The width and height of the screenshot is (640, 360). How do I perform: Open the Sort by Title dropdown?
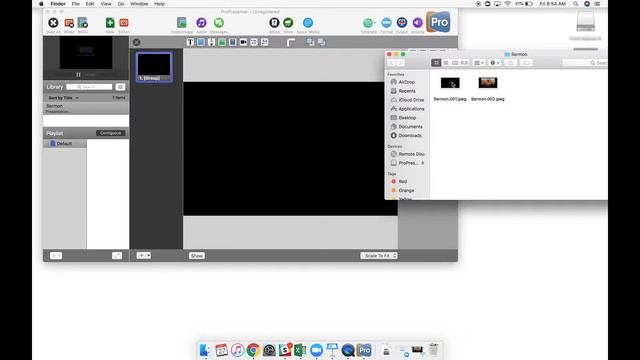[x=64, y=98]
